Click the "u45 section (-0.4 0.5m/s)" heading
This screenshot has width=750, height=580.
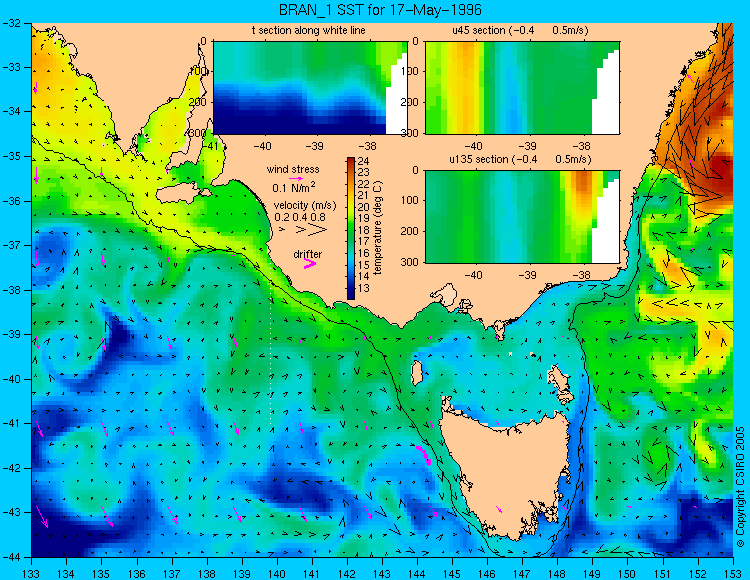coord(520,30)
